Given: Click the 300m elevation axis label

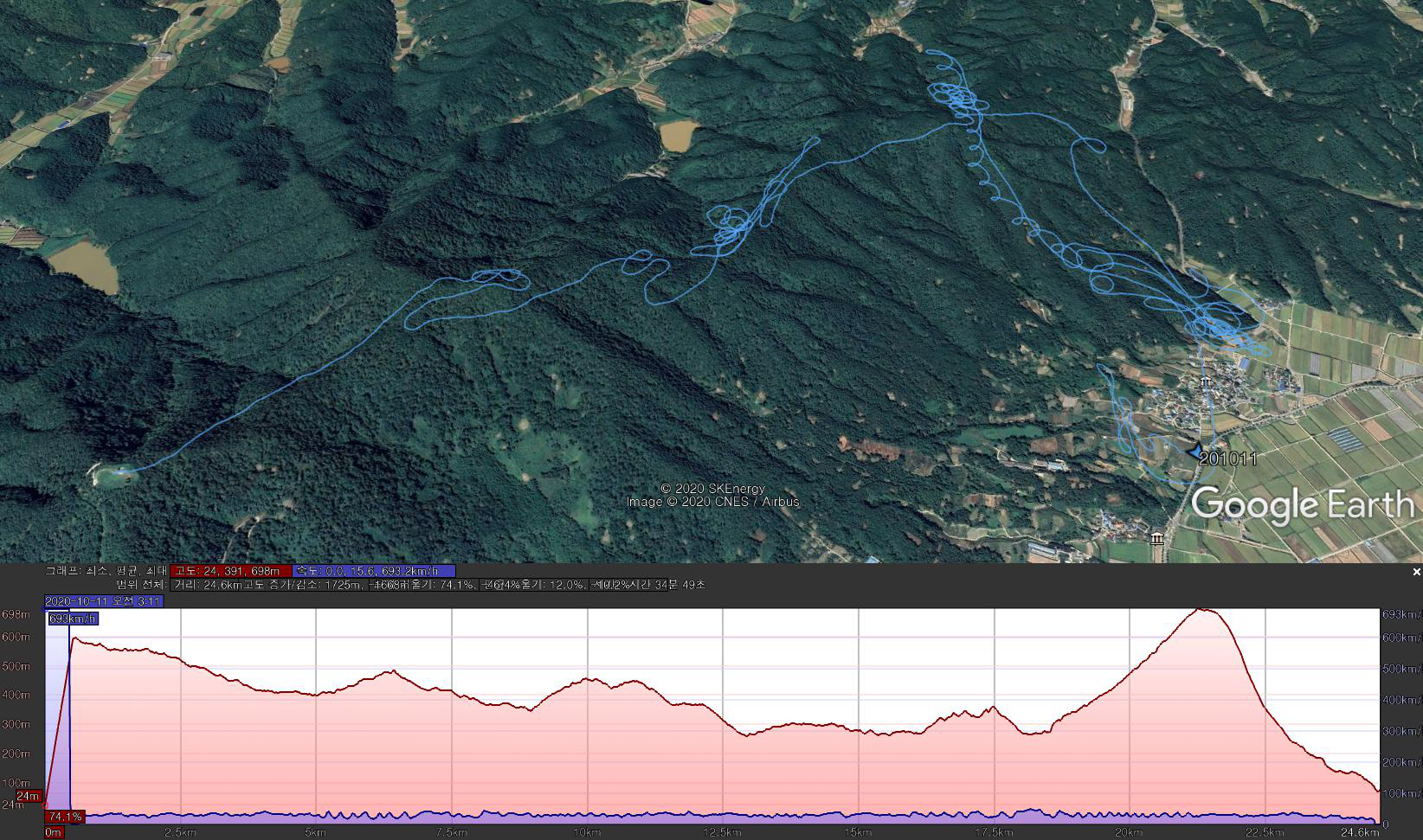Looking at the screenshot, I should coord(16,724).
